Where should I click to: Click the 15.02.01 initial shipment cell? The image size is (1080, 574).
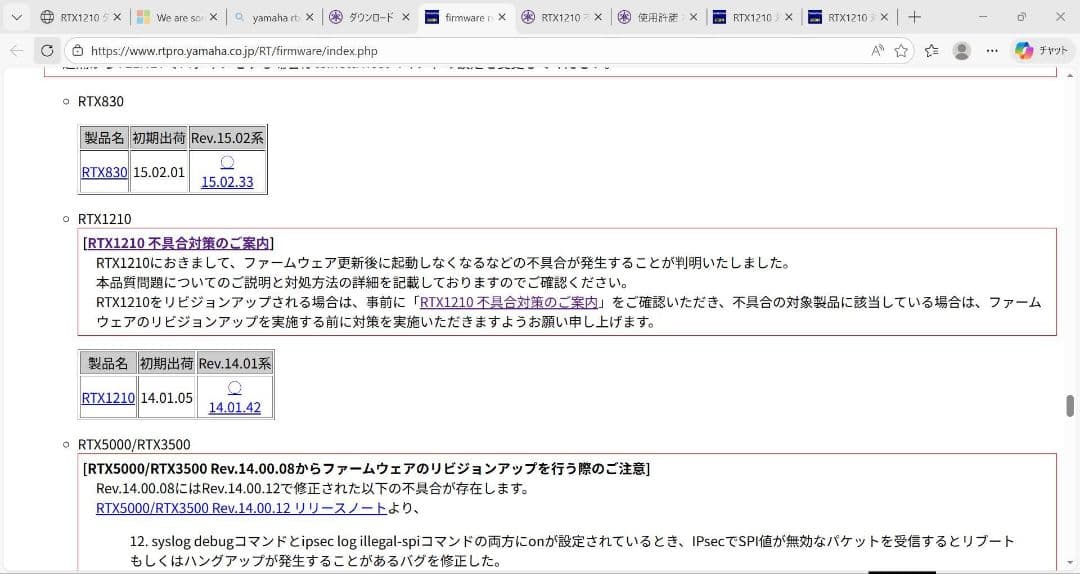159,172
